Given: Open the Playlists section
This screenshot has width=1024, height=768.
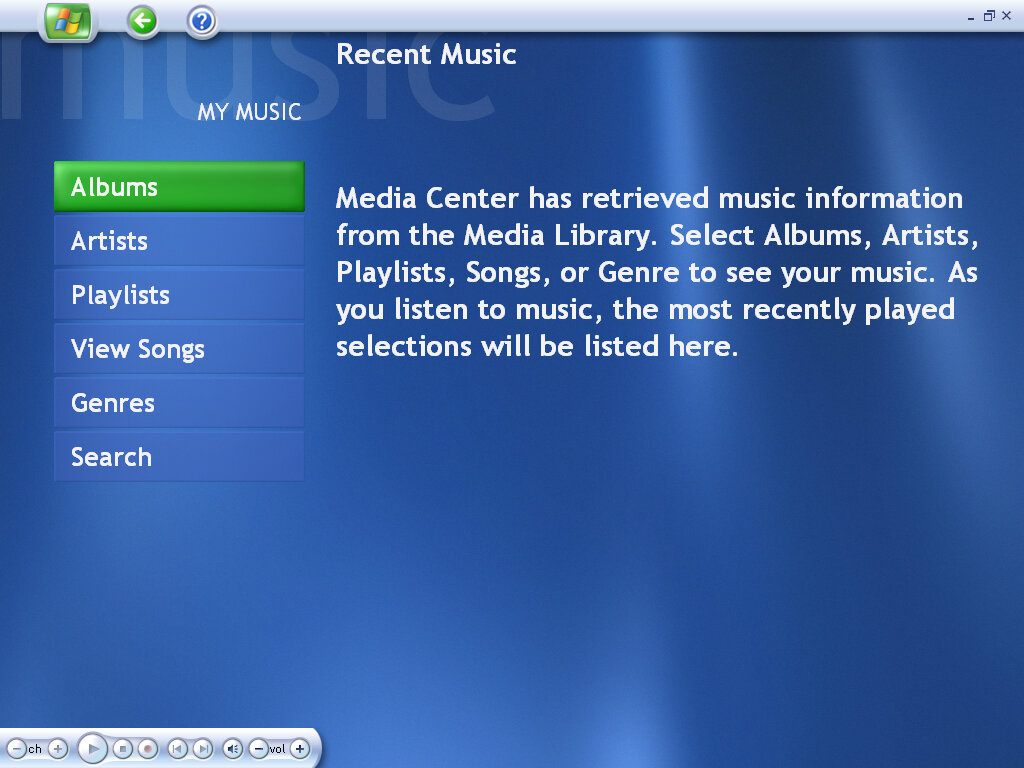Looking at the screenshot, I should (178, 294).
